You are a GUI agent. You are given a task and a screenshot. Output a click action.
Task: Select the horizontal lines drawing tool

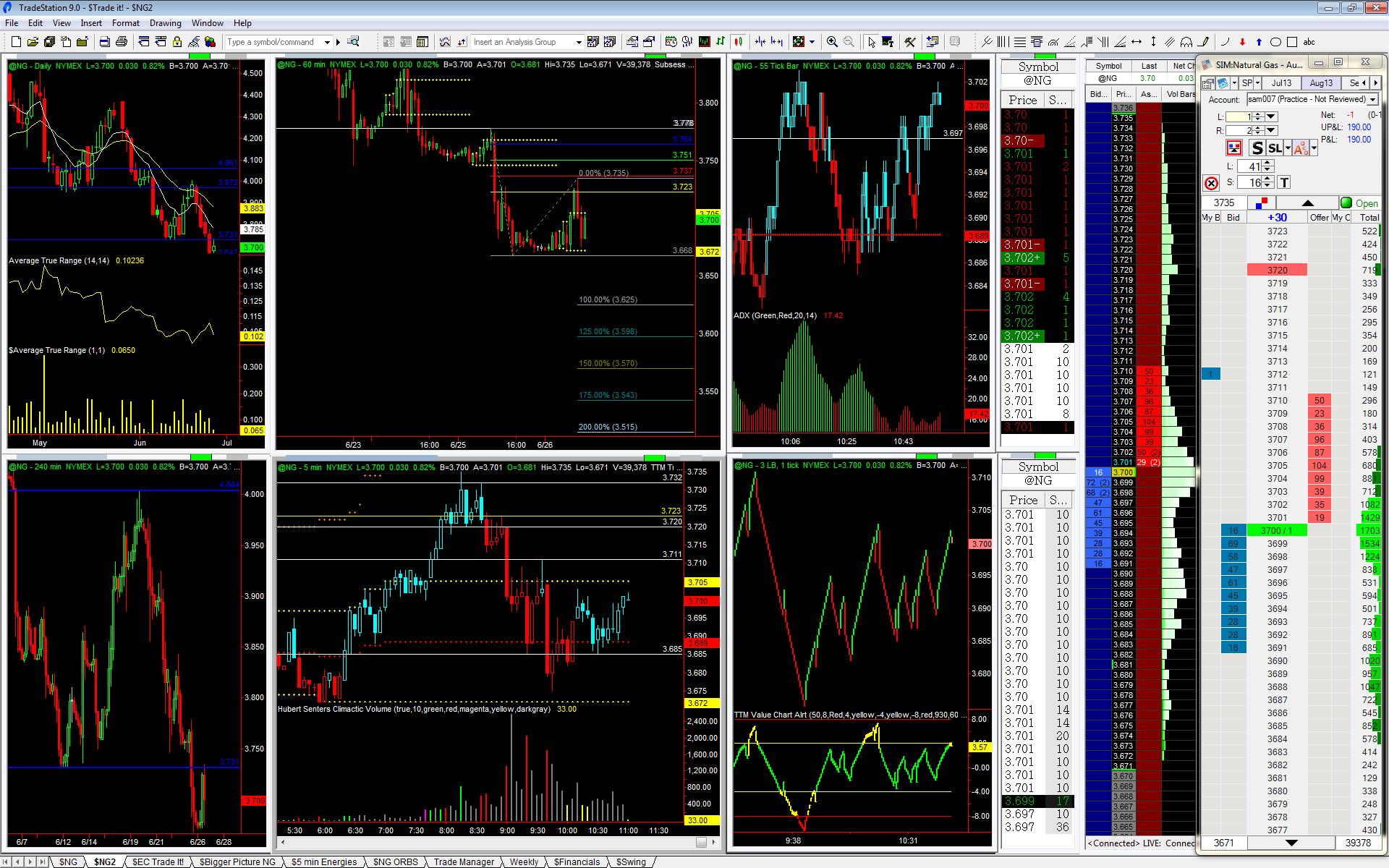tap(1020, 42)
